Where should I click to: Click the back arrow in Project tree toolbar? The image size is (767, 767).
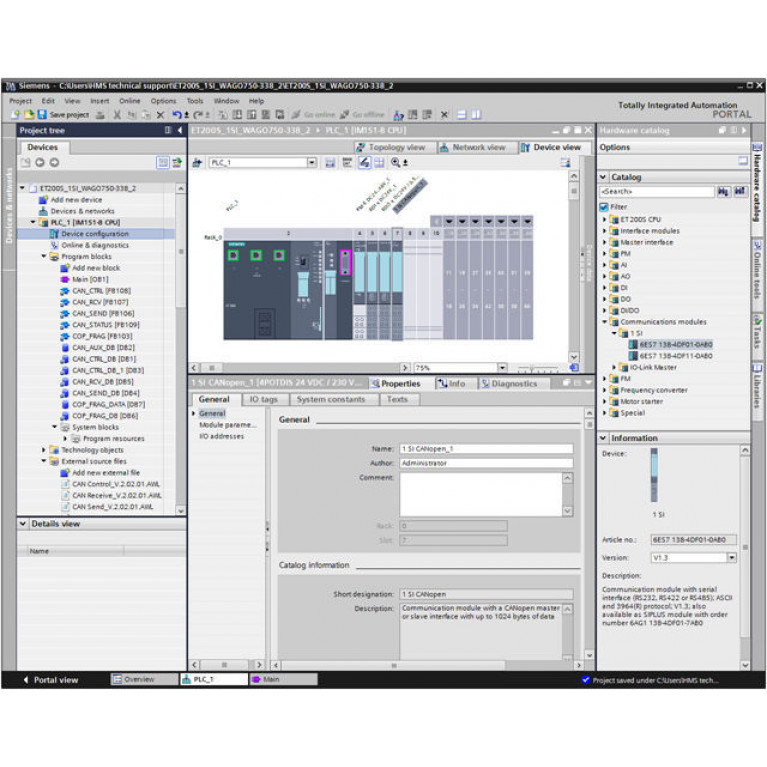tap(40, 162)
